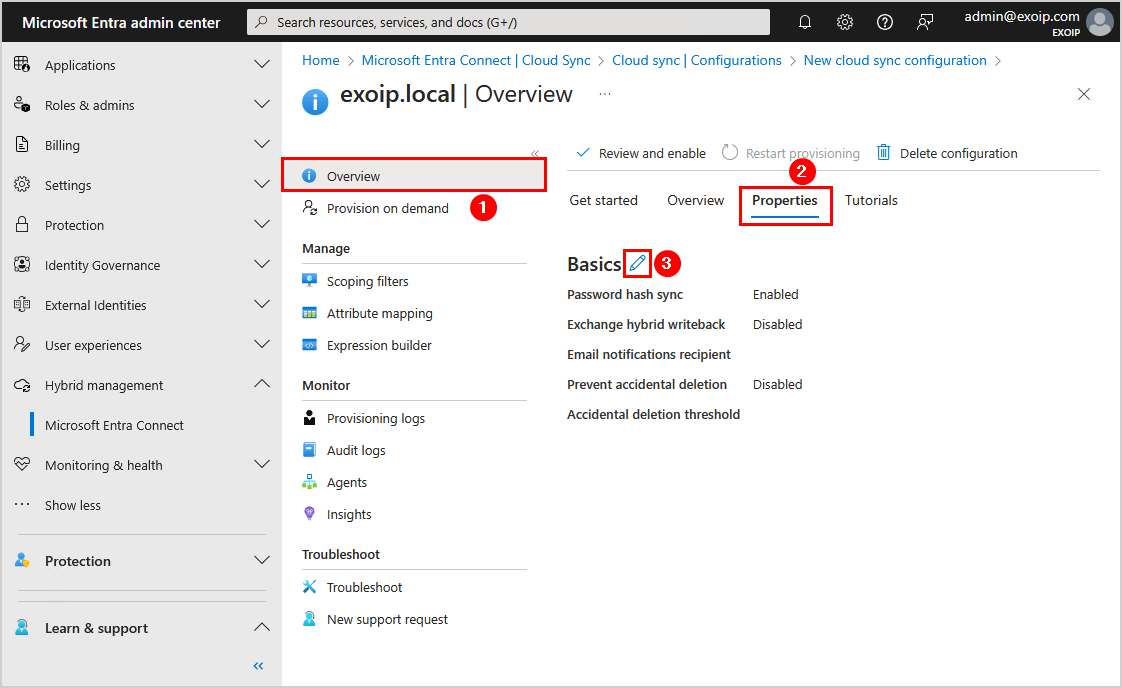Click the Roles & admins sidebar icon

tap(22, 105)
